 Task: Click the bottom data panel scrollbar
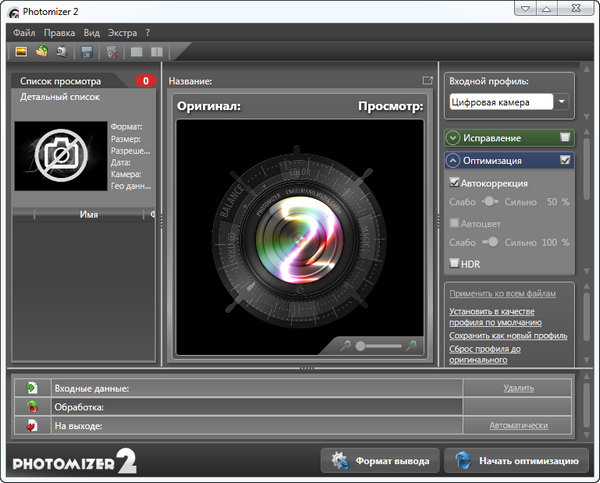tap(587, 405)
